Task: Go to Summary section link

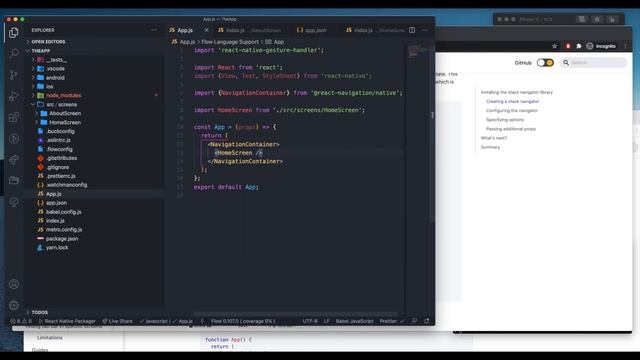Action: point(490,147)
